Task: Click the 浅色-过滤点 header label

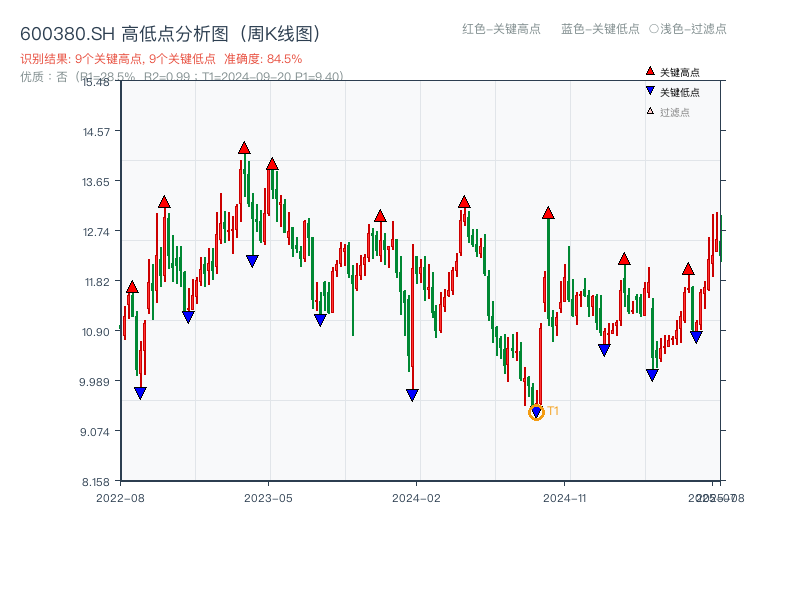Action: pyautogui.click(x=688, y=29)
